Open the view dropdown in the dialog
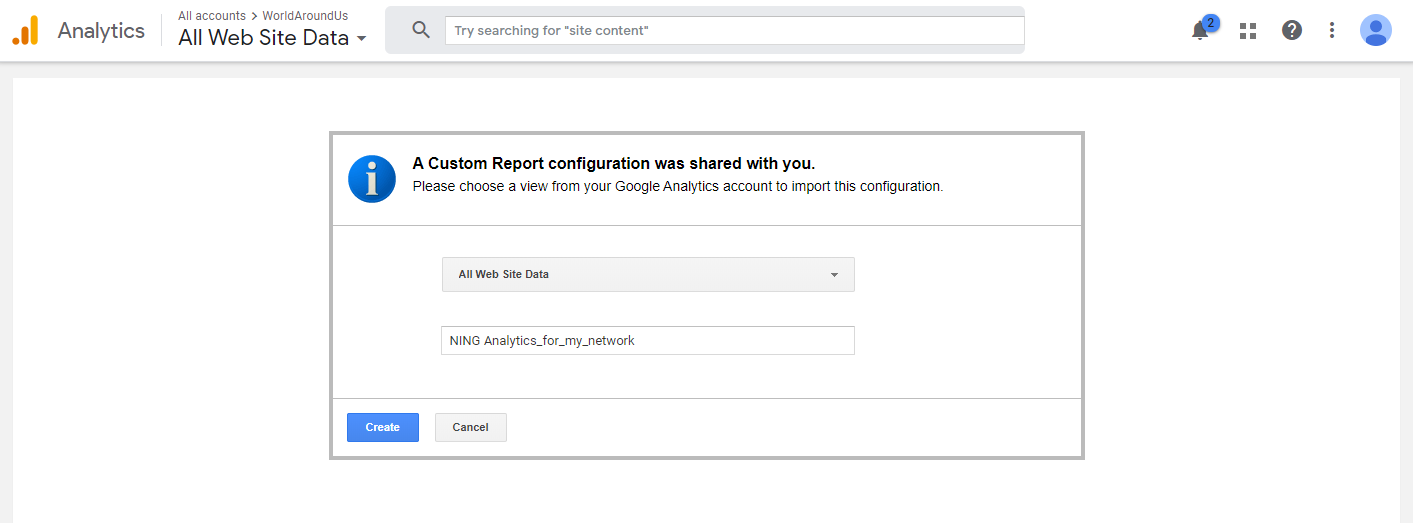1413x523 pixels. click(648, 274)
